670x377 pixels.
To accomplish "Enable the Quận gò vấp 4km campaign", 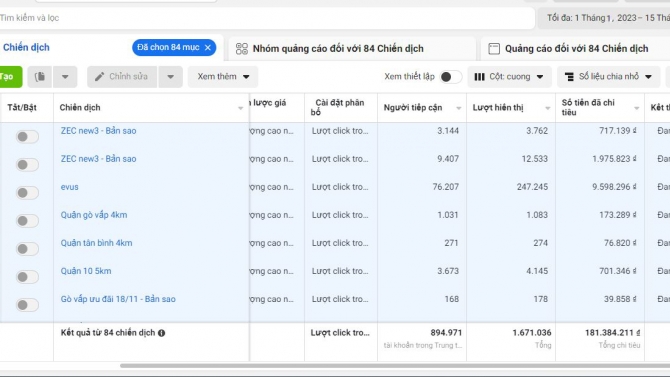I will click(x=27, y=221).
